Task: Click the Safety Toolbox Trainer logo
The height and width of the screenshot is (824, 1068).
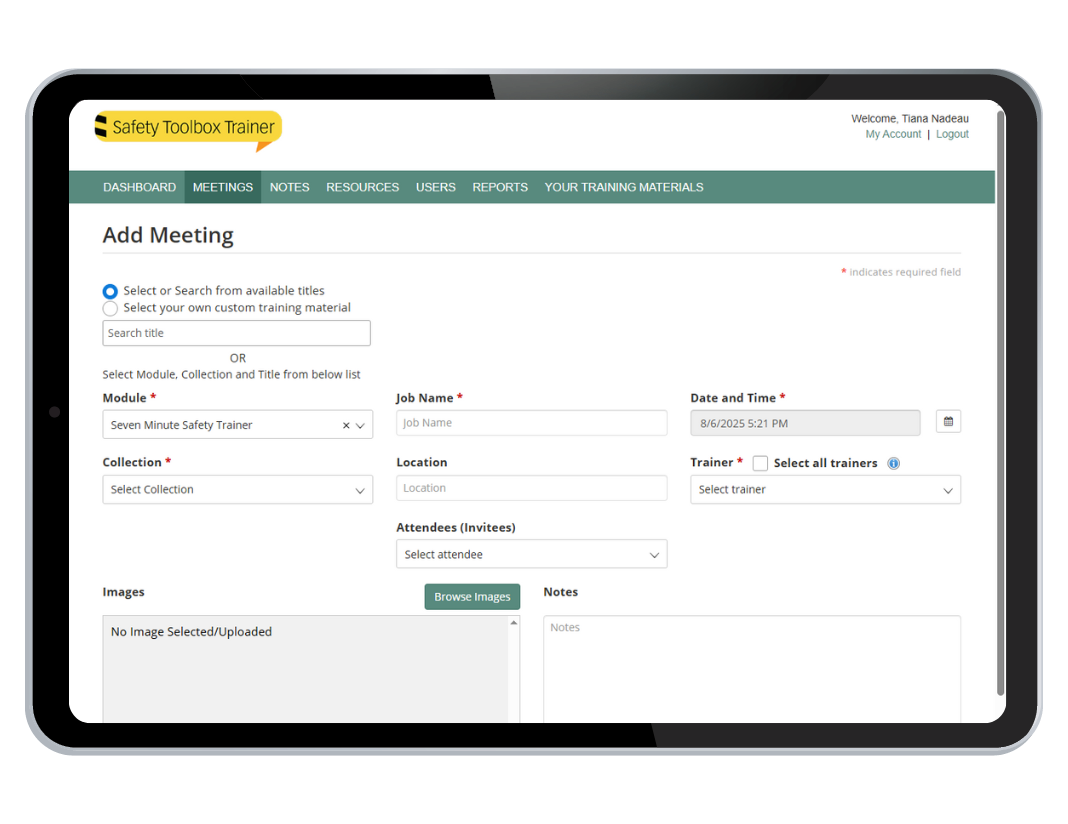Action: tap(188, 128)
